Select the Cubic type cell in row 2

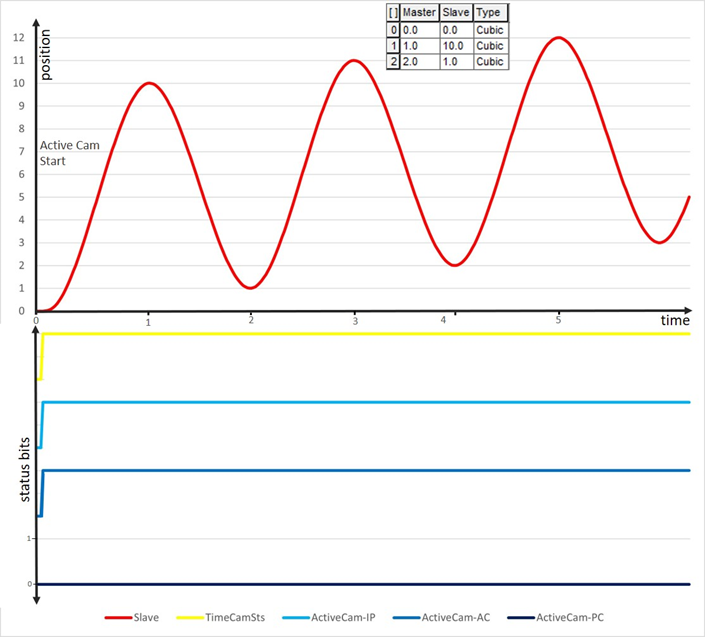[490, 61]
